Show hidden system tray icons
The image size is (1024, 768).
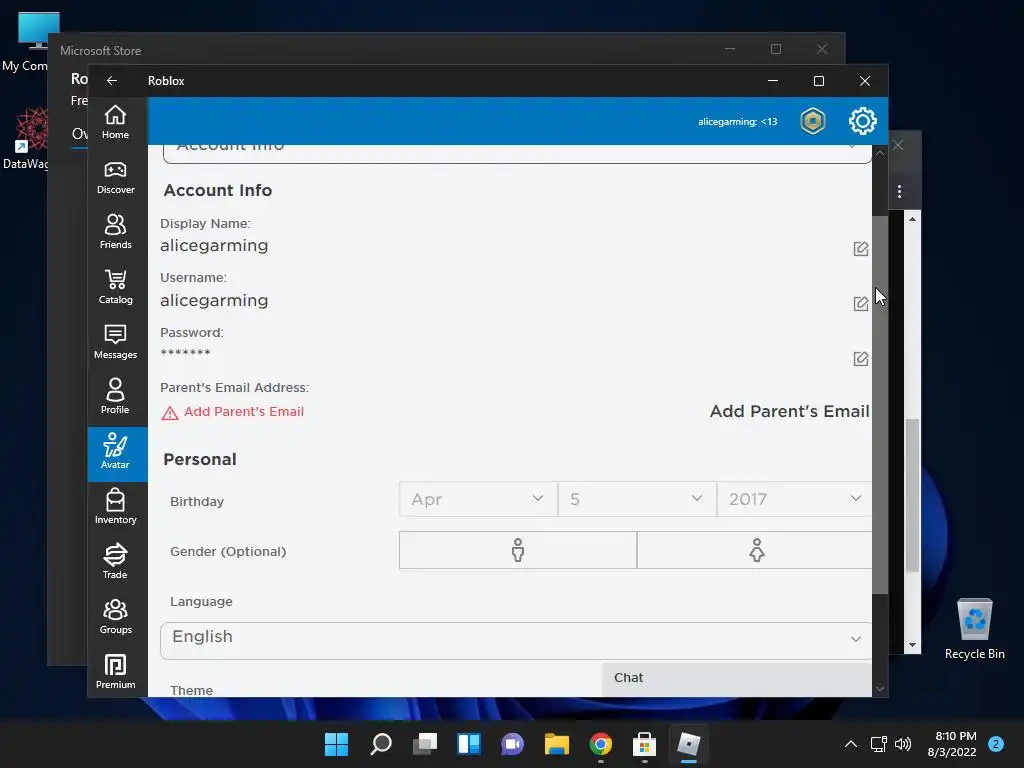(x=850, y=744)
